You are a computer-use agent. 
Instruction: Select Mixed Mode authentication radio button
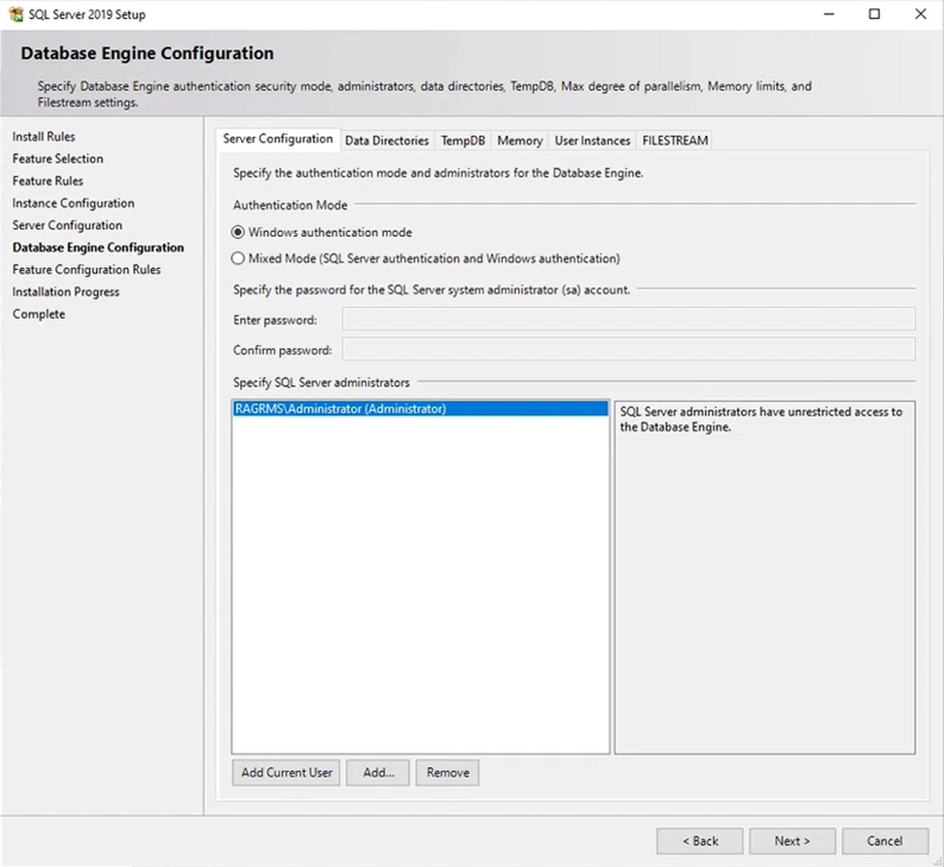[238, 258]
